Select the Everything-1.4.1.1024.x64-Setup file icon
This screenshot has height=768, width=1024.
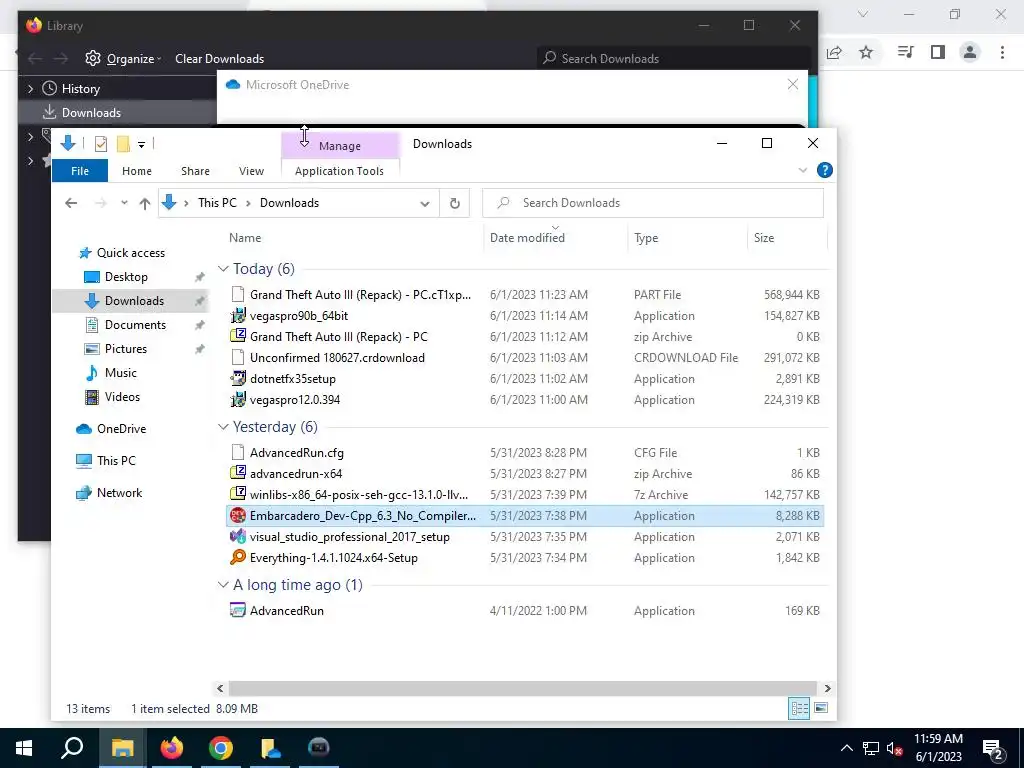[238, 558]
